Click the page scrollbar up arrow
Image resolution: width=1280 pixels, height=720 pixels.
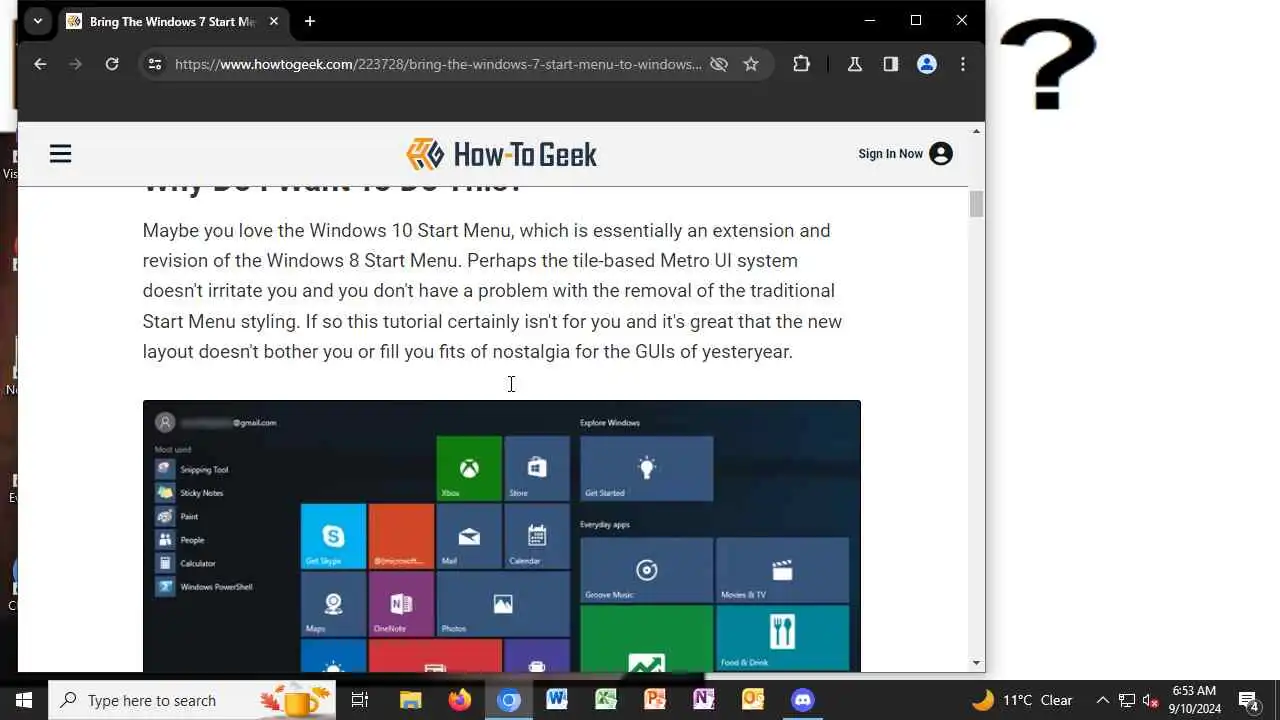(x=976, y=131)
